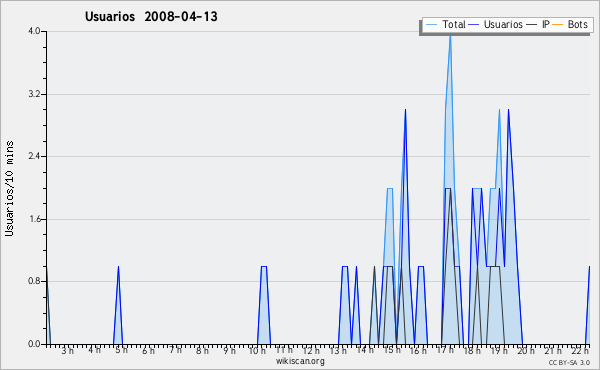Click the '22 h' x-axis label

tap(581, 350)
